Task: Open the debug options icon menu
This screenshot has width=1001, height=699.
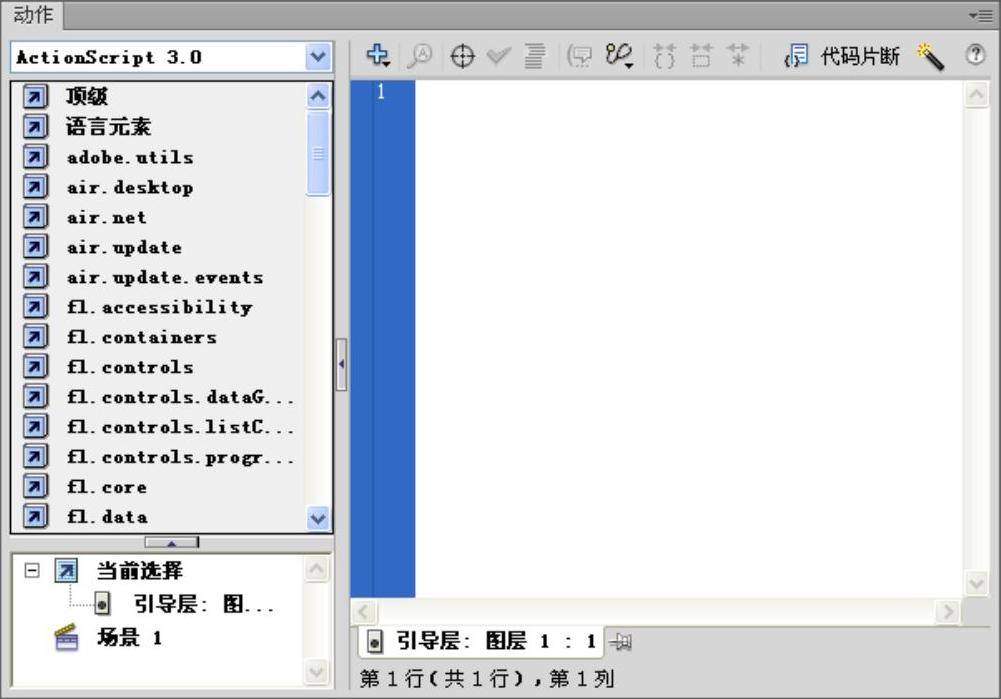Action: coord(619,56)
